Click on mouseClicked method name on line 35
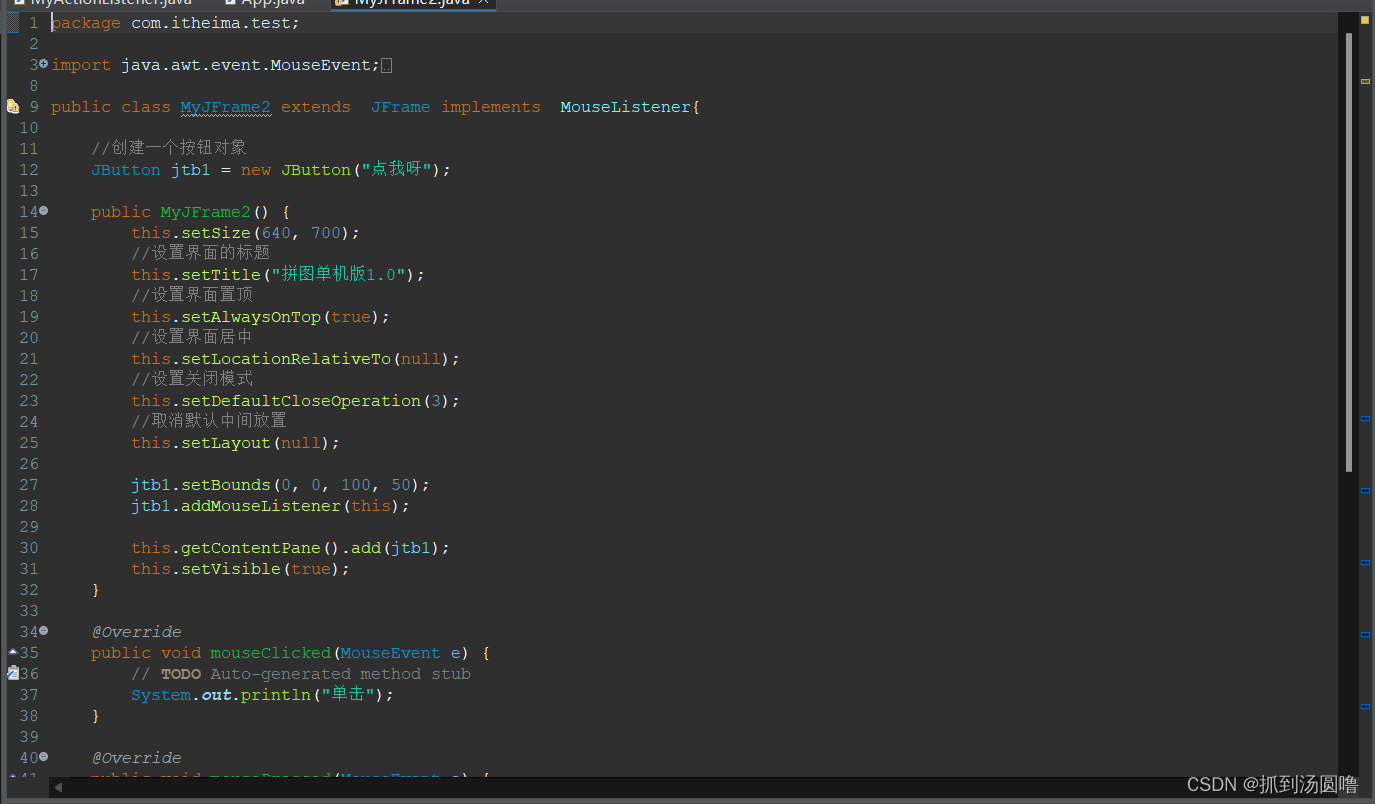This screenshot has width=1375, height=804. (270, 653)
